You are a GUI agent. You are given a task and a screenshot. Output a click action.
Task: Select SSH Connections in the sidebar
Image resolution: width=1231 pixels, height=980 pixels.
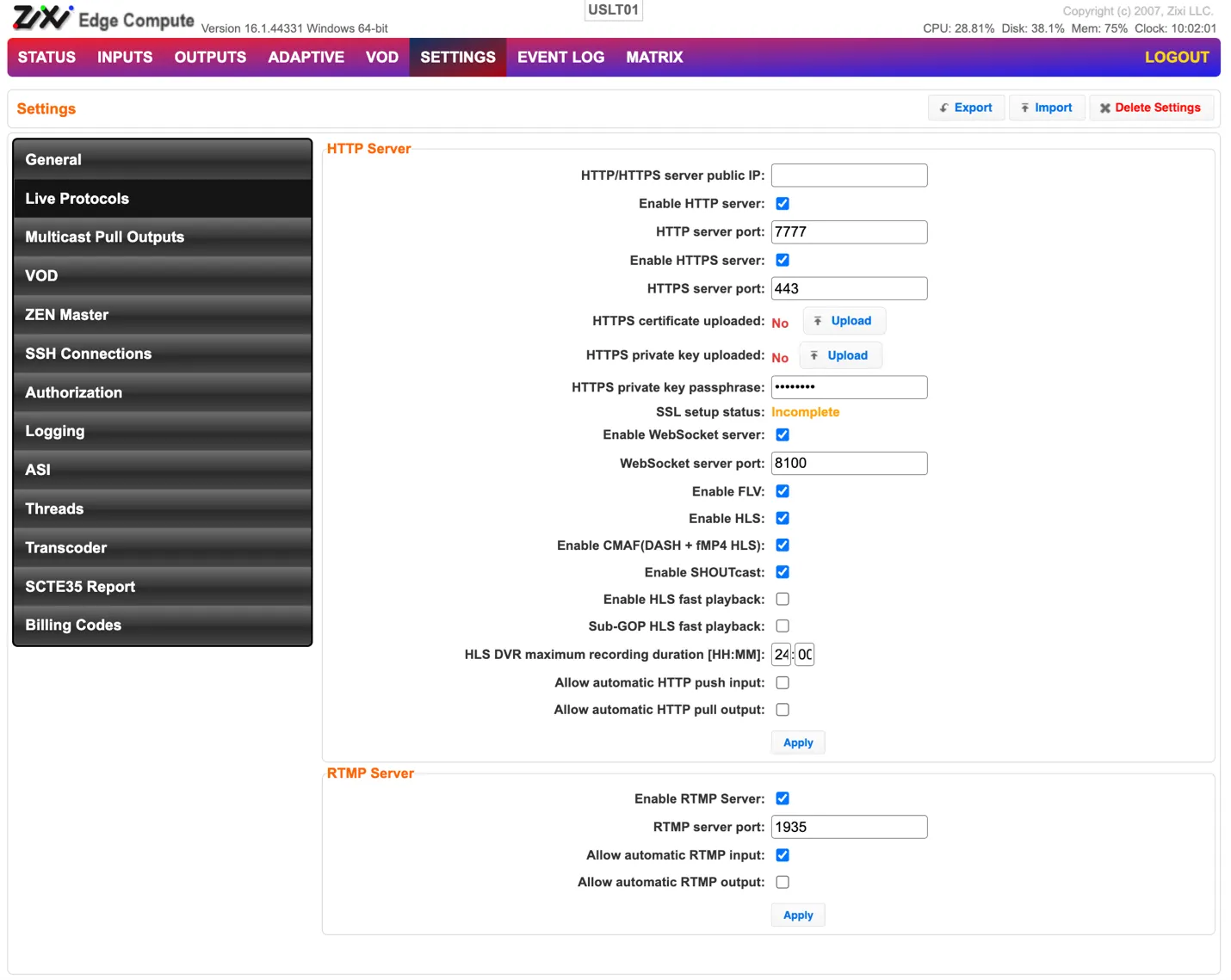(x=163, y=354)
